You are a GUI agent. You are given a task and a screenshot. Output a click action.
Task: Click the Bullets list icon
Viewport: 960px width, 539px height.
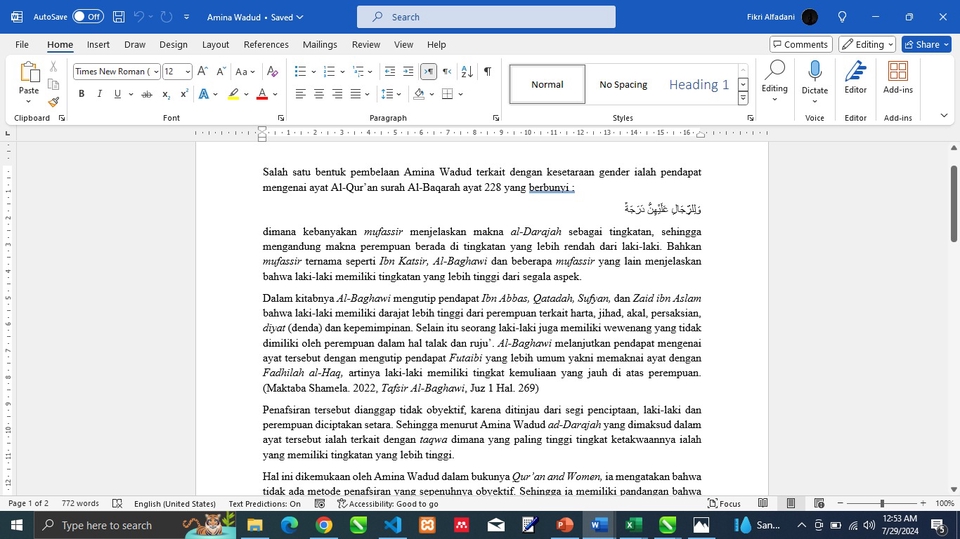tap(300, 72)
